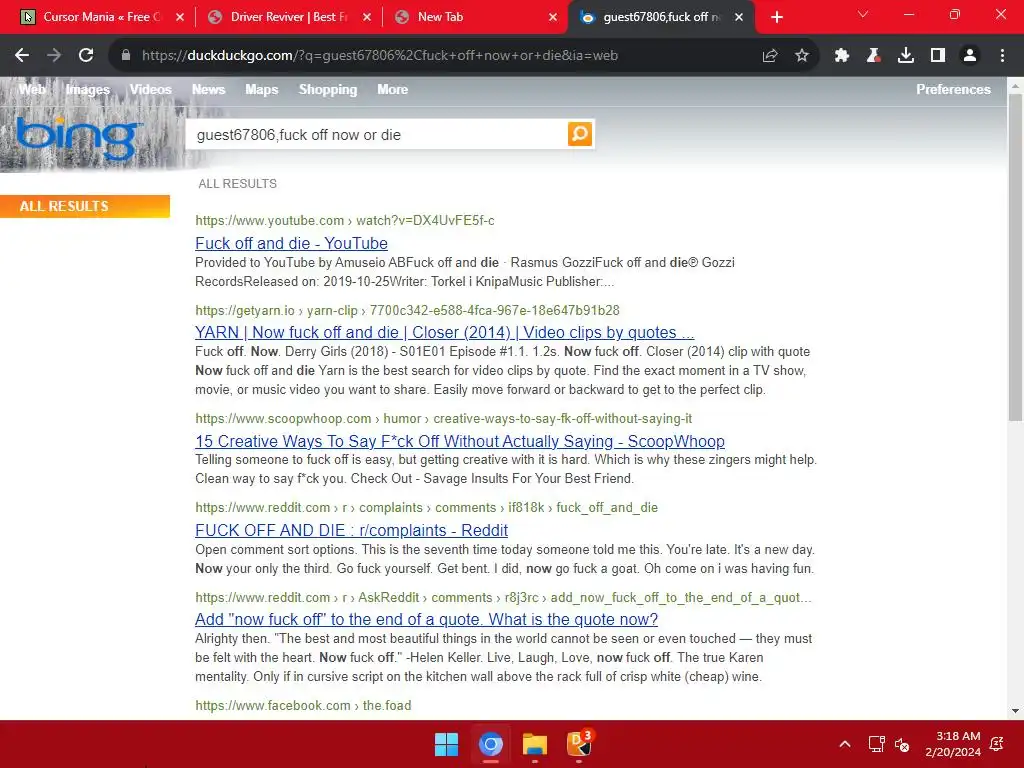Click the Bing logo
This screenshot has height=768, width=1024.
(77, 138)
